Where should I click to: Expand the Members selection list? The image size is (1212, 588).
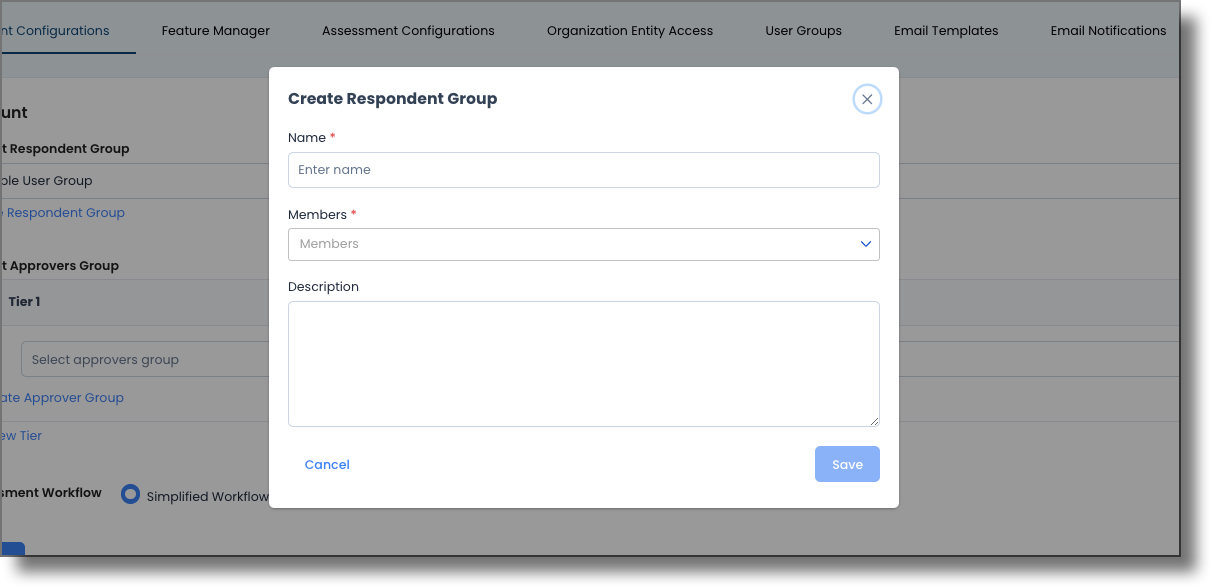click(584, 244)
